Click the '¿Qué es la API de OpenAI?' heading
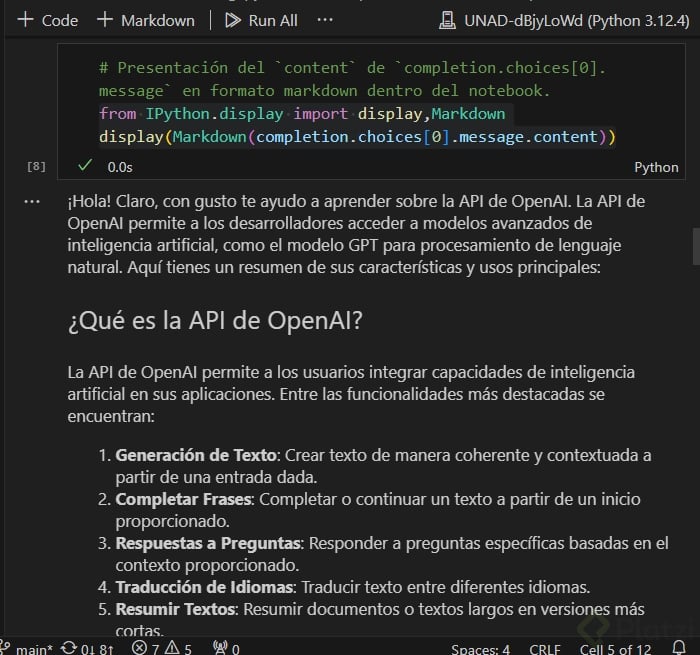Viewport: 700px width, 655px height. tap(215, 321)
